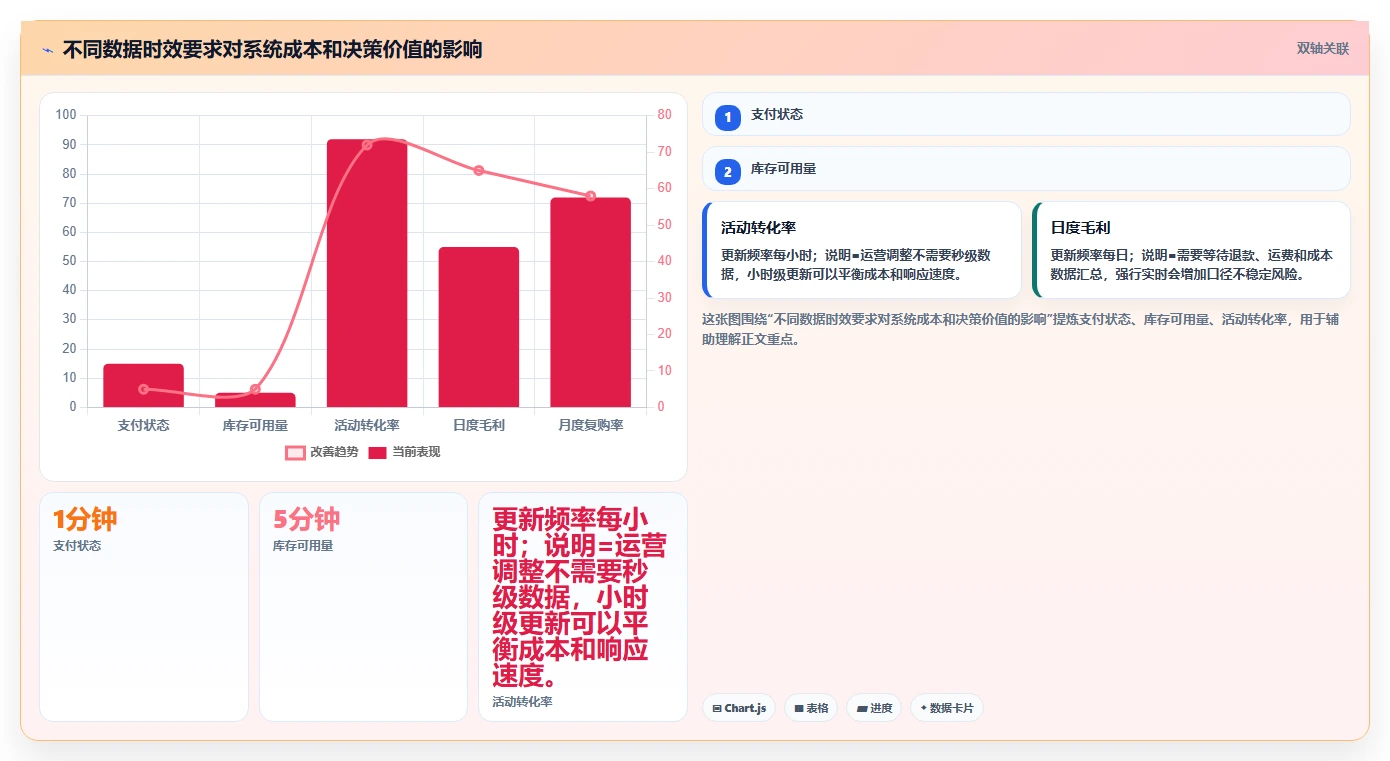Click the lightning icon beside the title
This screenshot has height=761, width=1390.
[47, 49]
